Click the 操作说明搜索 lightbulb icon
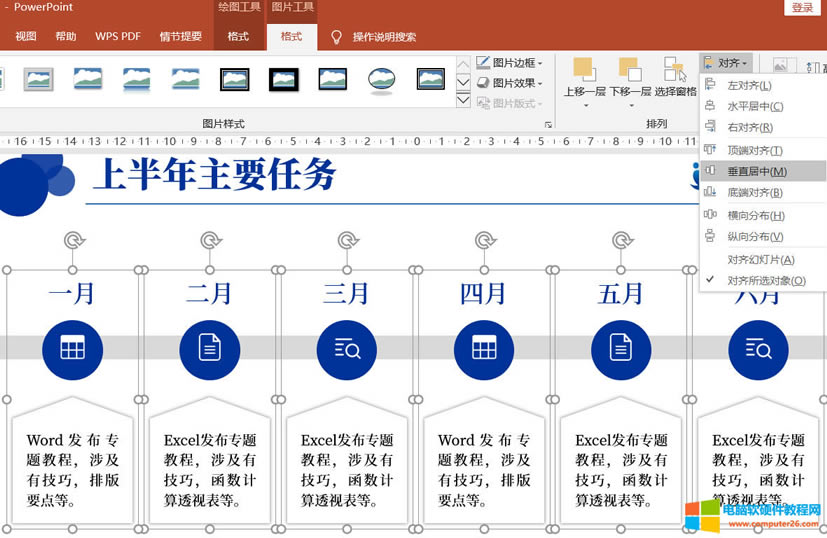The width and height of the screenshot is (827, 538). click(336, 37)
